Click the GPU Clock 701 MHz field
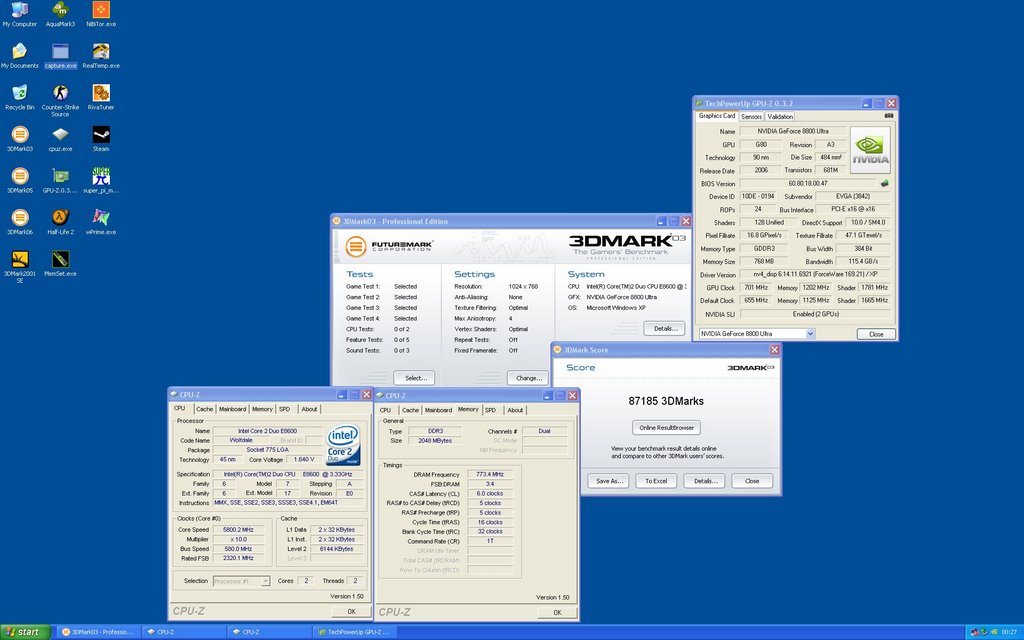Image resolution: width=1024 pixels, height=640 pixels. [756, 287]
